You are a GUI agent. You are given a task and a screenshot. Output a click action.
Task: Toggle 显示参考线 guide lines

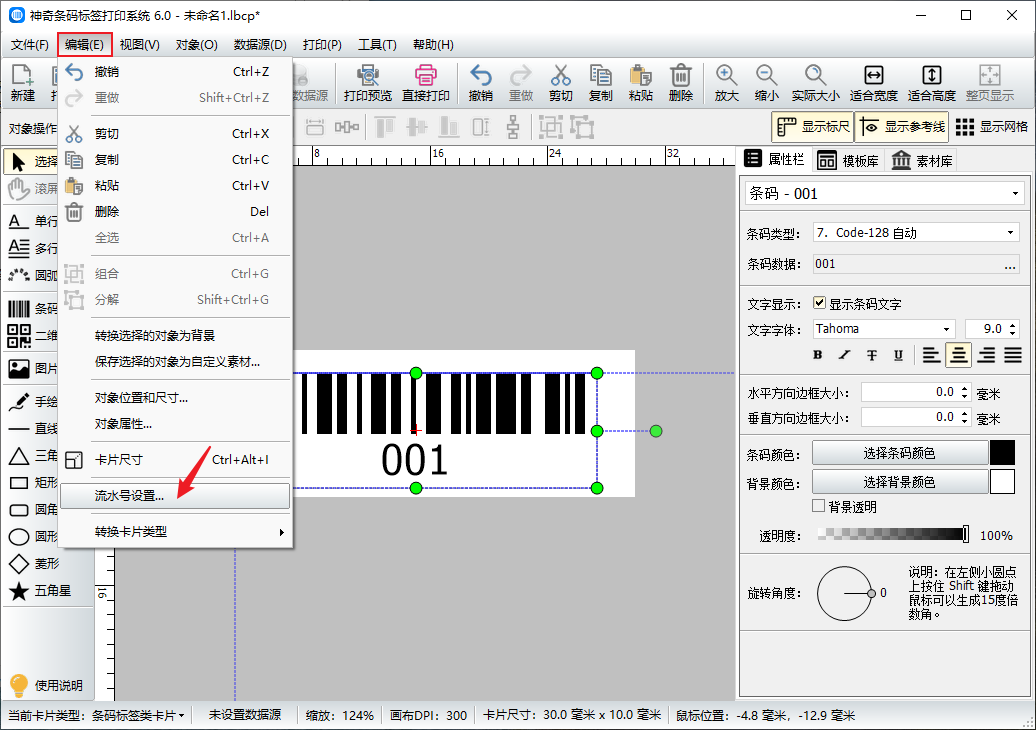(x=902, y=127)
